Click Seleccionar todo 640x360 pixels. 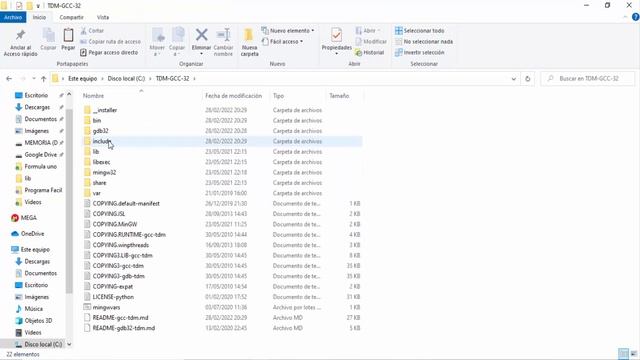420,31
